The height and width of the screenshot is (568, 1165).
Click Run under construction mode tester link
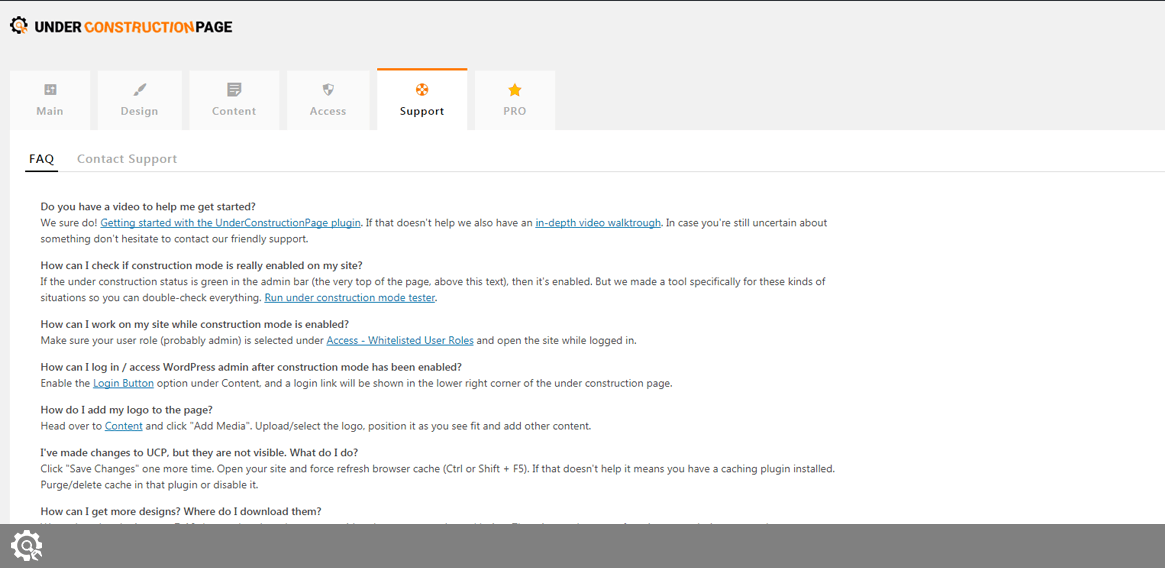(x=350, y=298)
